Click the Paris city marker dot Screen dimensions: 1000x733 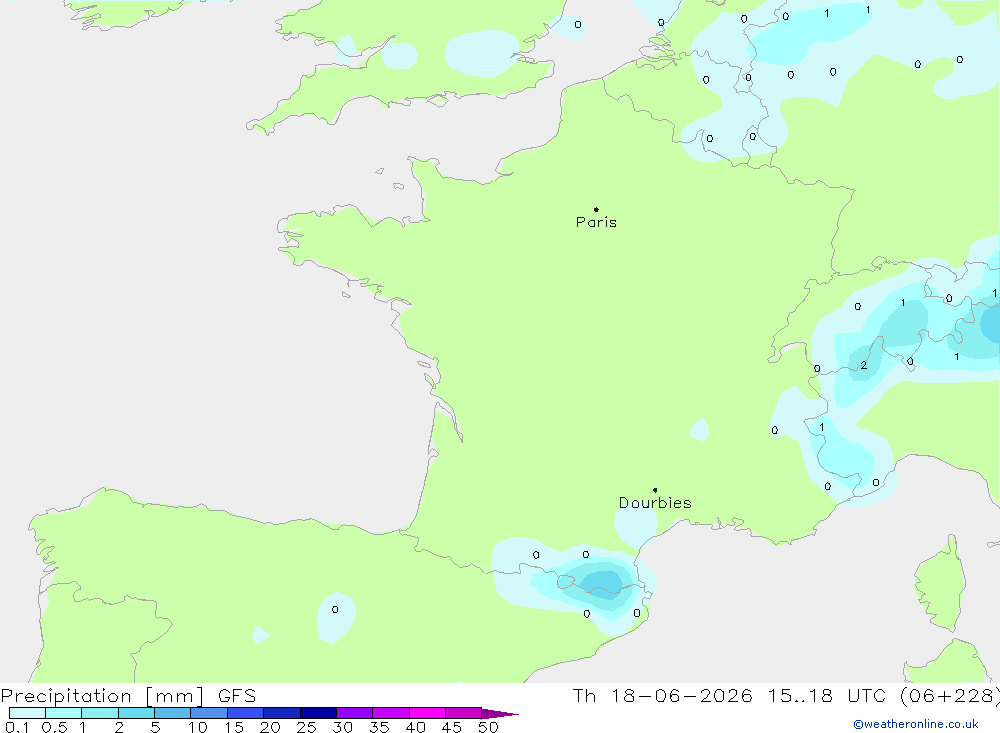click(596, 209)
